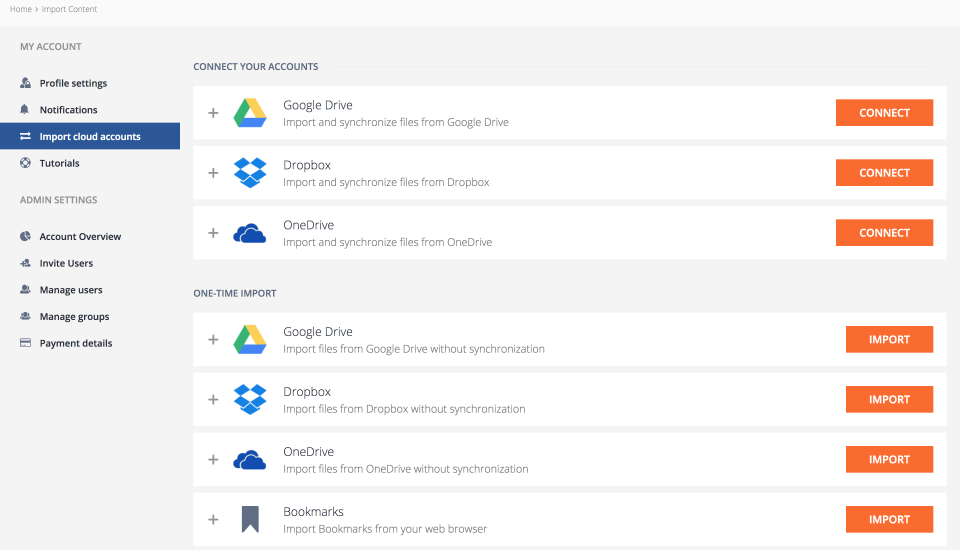Select Import cloud accounts menu item
Viewport: 960px width, 550px height.
(x=89, y=137)
